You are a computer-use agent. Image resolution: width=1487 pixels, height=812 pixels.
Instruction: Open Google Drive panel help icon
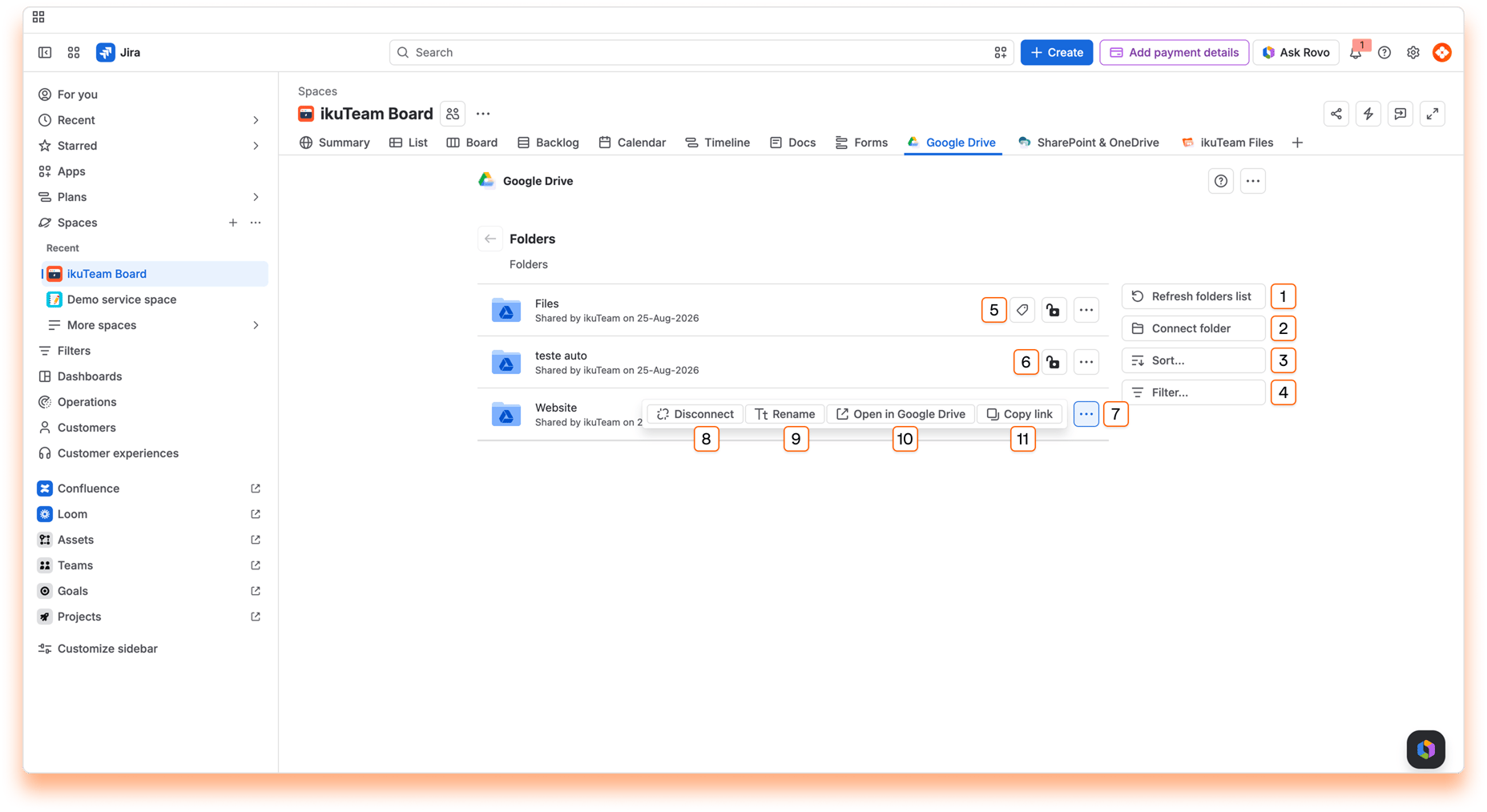point(1221,181)
